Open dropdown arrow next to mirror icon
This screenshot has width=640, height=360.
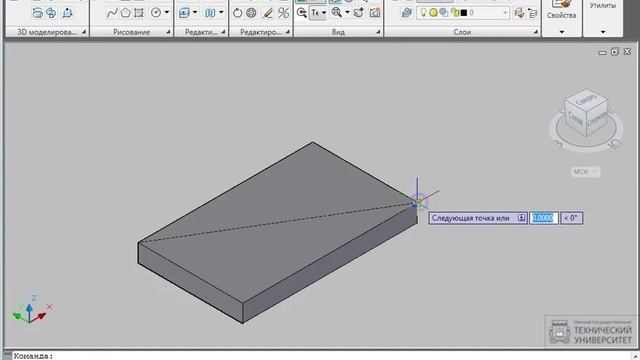(221, 13)
